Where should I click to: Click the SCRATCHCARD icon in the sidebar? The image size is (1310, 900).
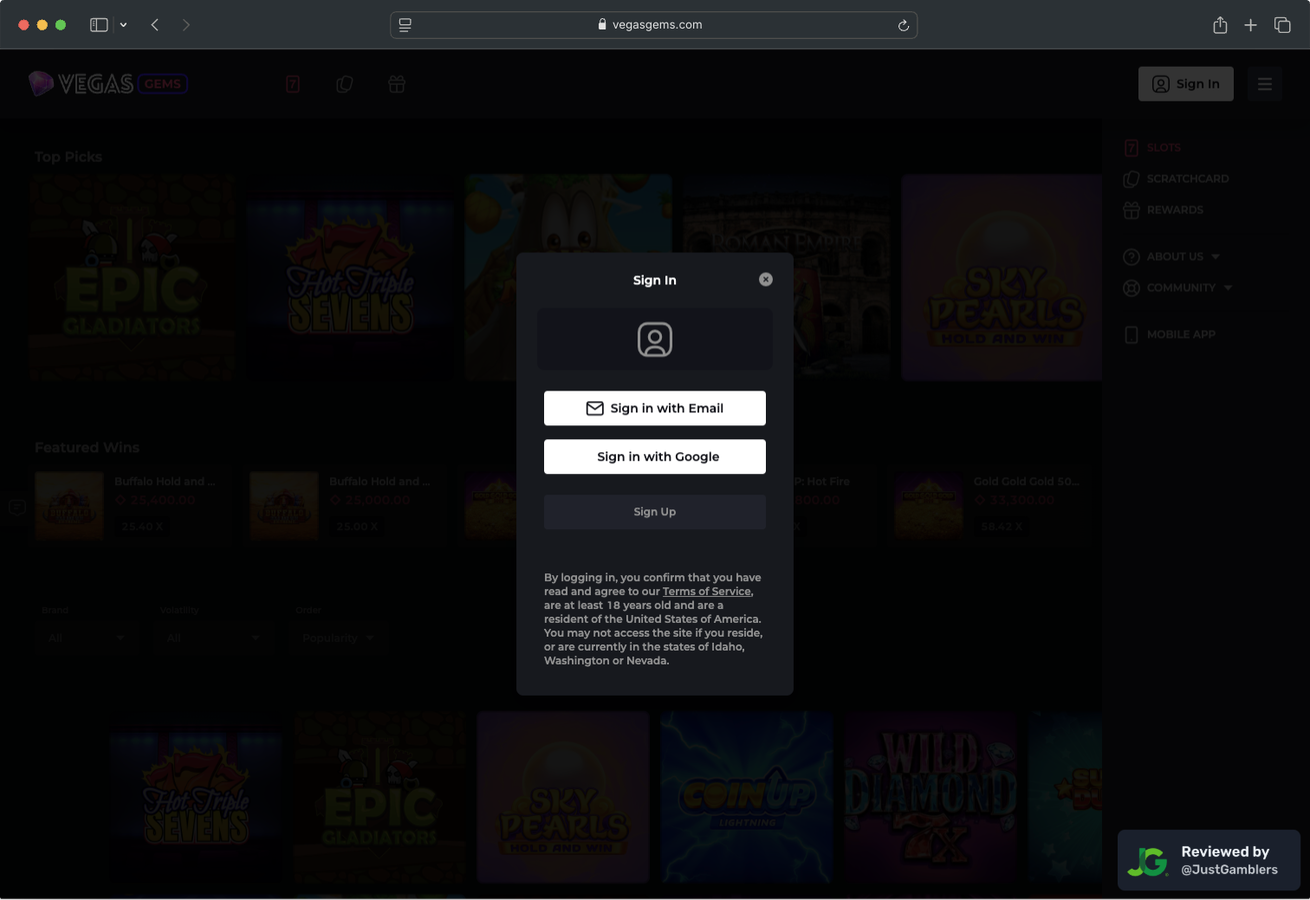coord(1131,179)
